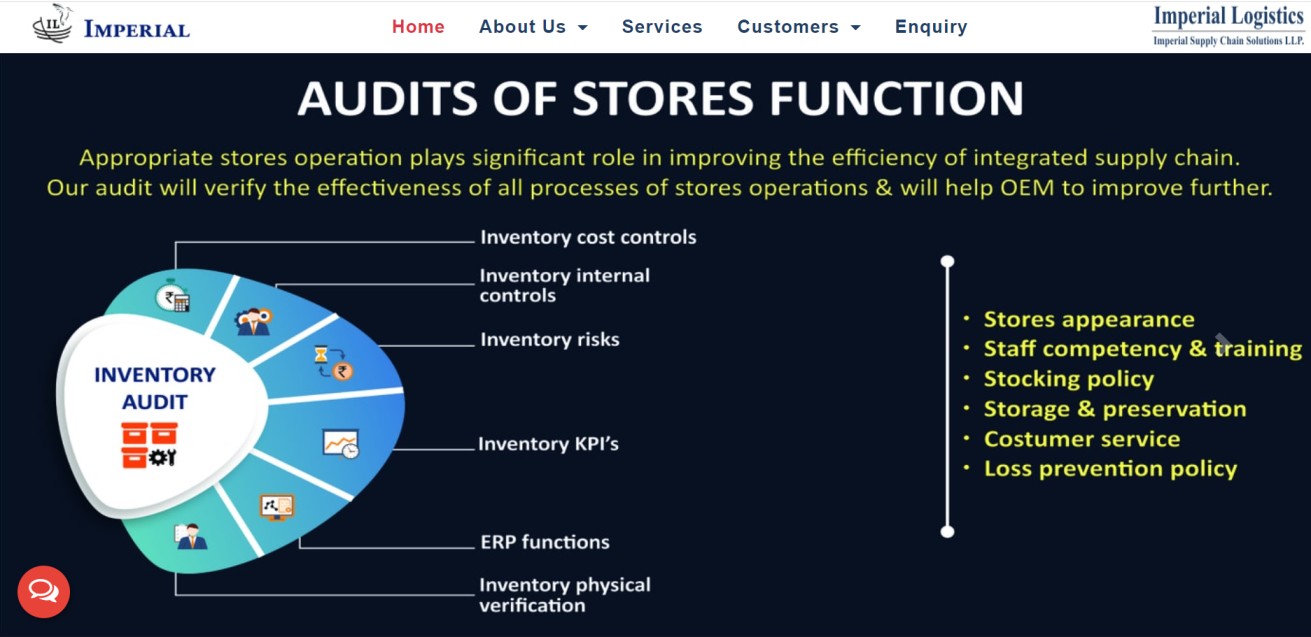The height and width of the screenshot is (637, 1311).
Task: Click the orange storage boxes Inventory Audit icon
Action: pyautogui.click(x=149, y=445)
